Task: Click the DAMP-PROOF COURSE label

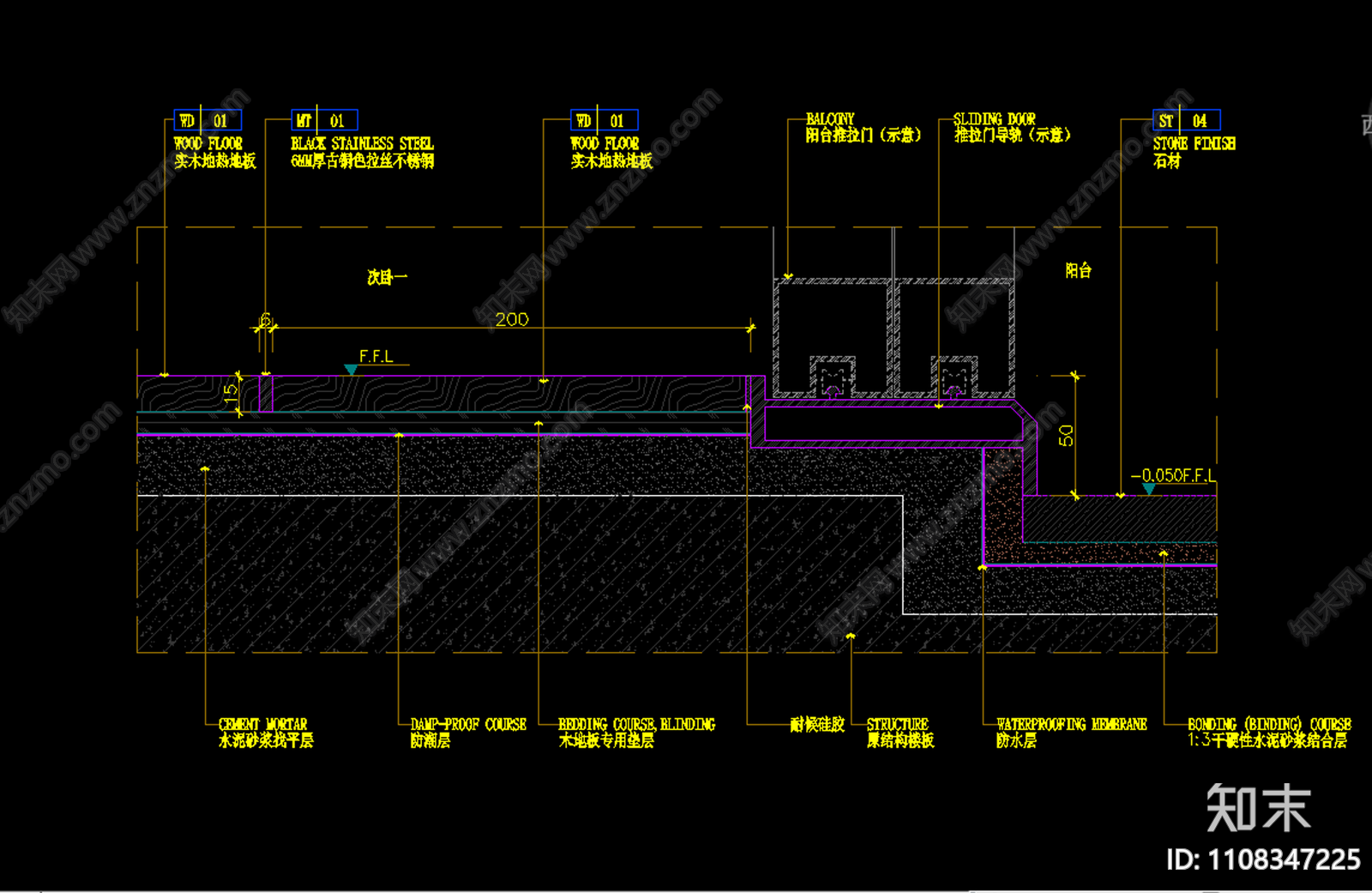Action: pyautogui.click(x=468, y=725)
